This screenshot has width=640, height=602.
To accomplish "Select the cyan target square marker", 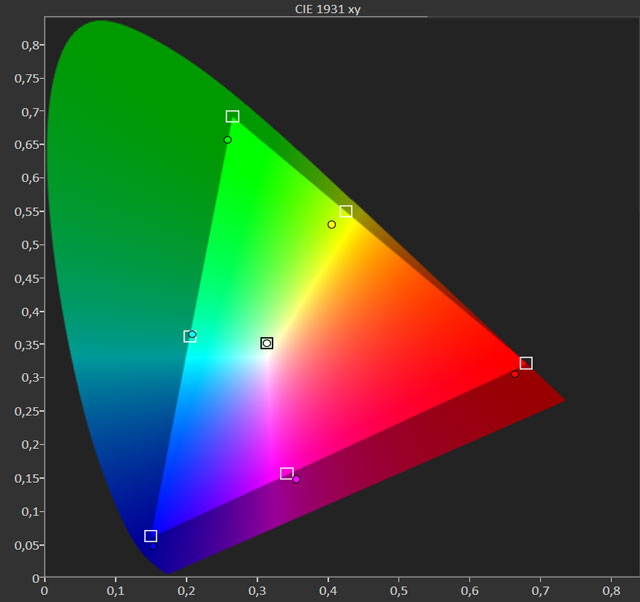I will pos(189,336).
